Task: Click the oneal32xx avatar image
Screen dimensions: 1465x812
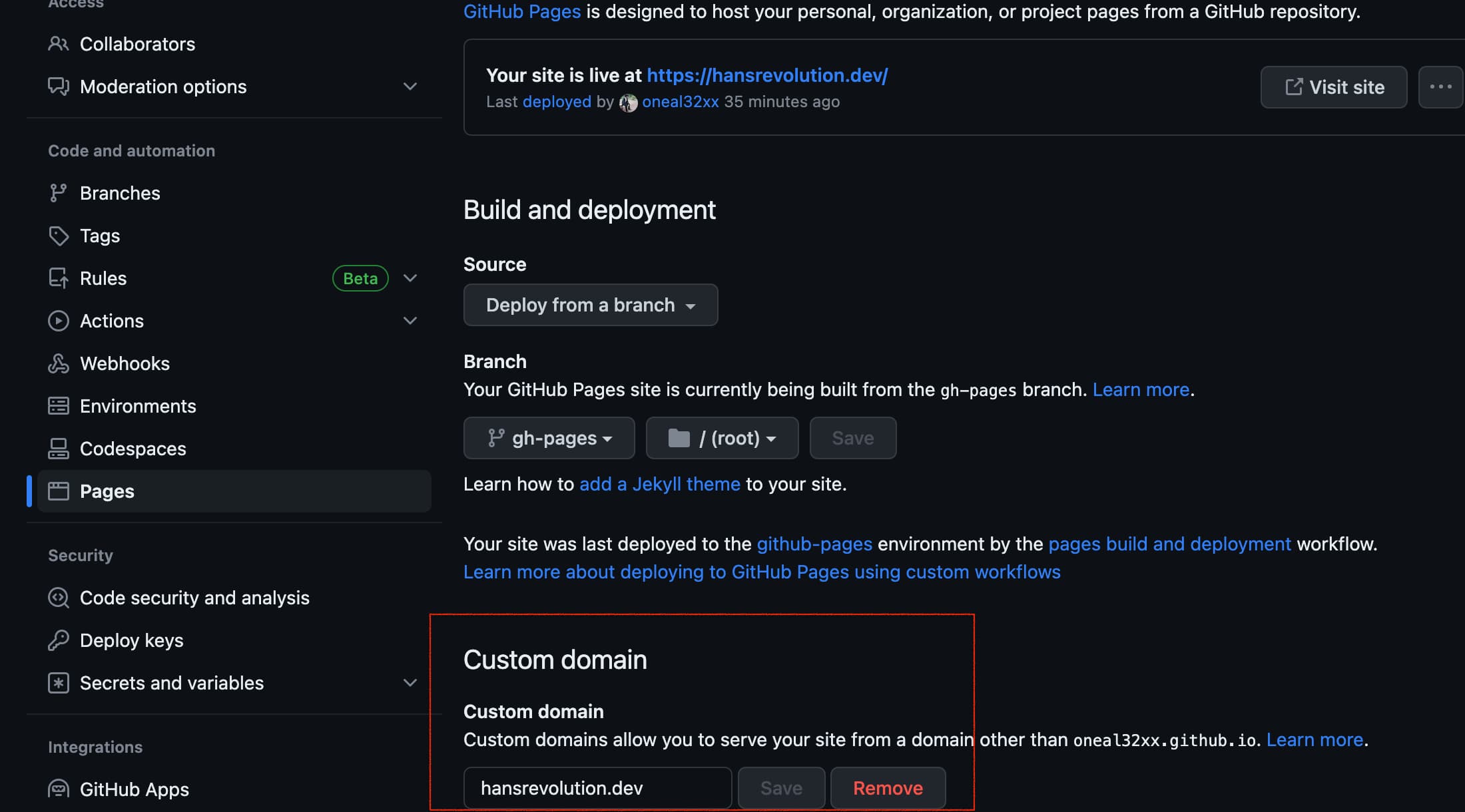Action: pyautogui.click(x=628, y=102)
